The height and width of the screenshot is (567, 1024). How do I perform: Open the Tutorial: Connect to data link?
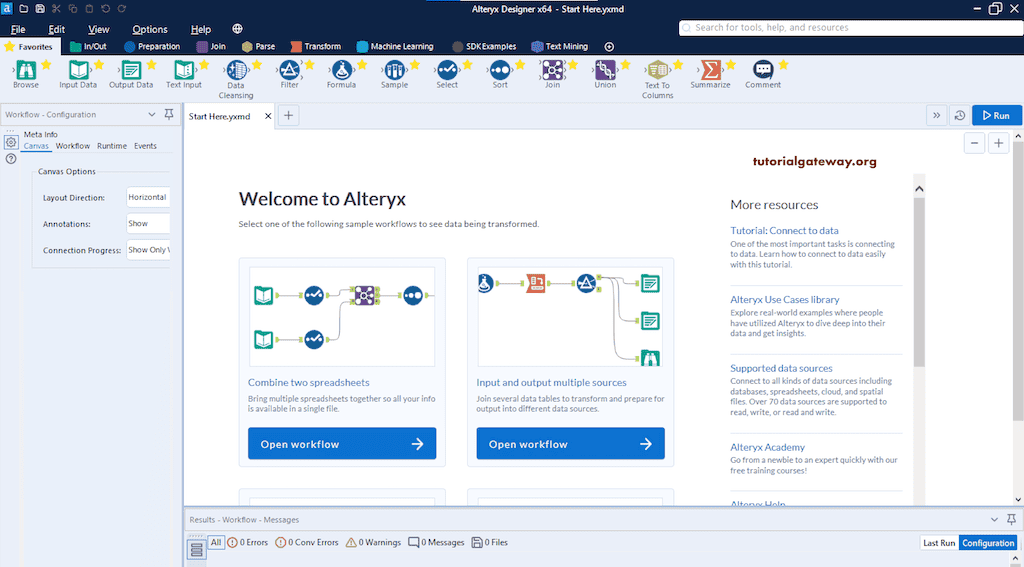click(784, 231)
